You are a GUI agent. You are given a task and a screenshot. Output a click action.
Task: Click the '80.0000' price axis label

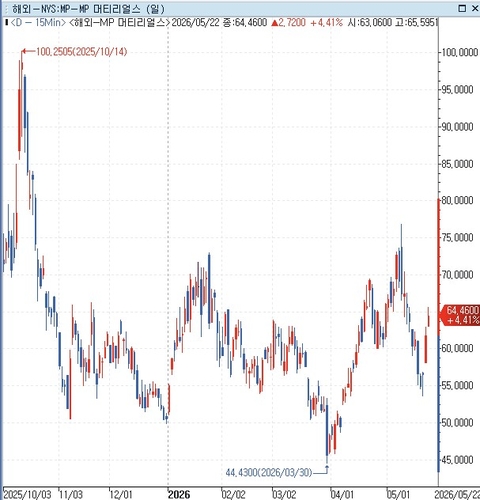pyautogui.click(x=457, y=200)
